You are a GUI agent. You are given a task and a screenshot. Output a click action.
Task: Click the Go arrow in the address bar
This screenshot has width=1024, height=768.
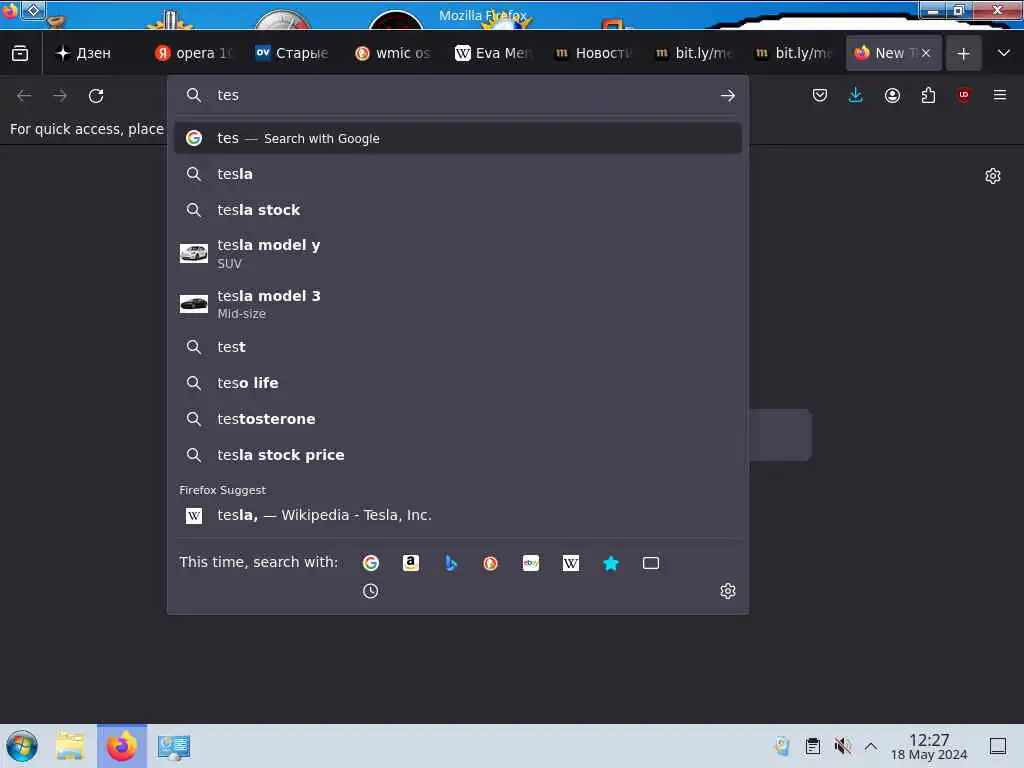pyautogui.click(x=728, y=95)
